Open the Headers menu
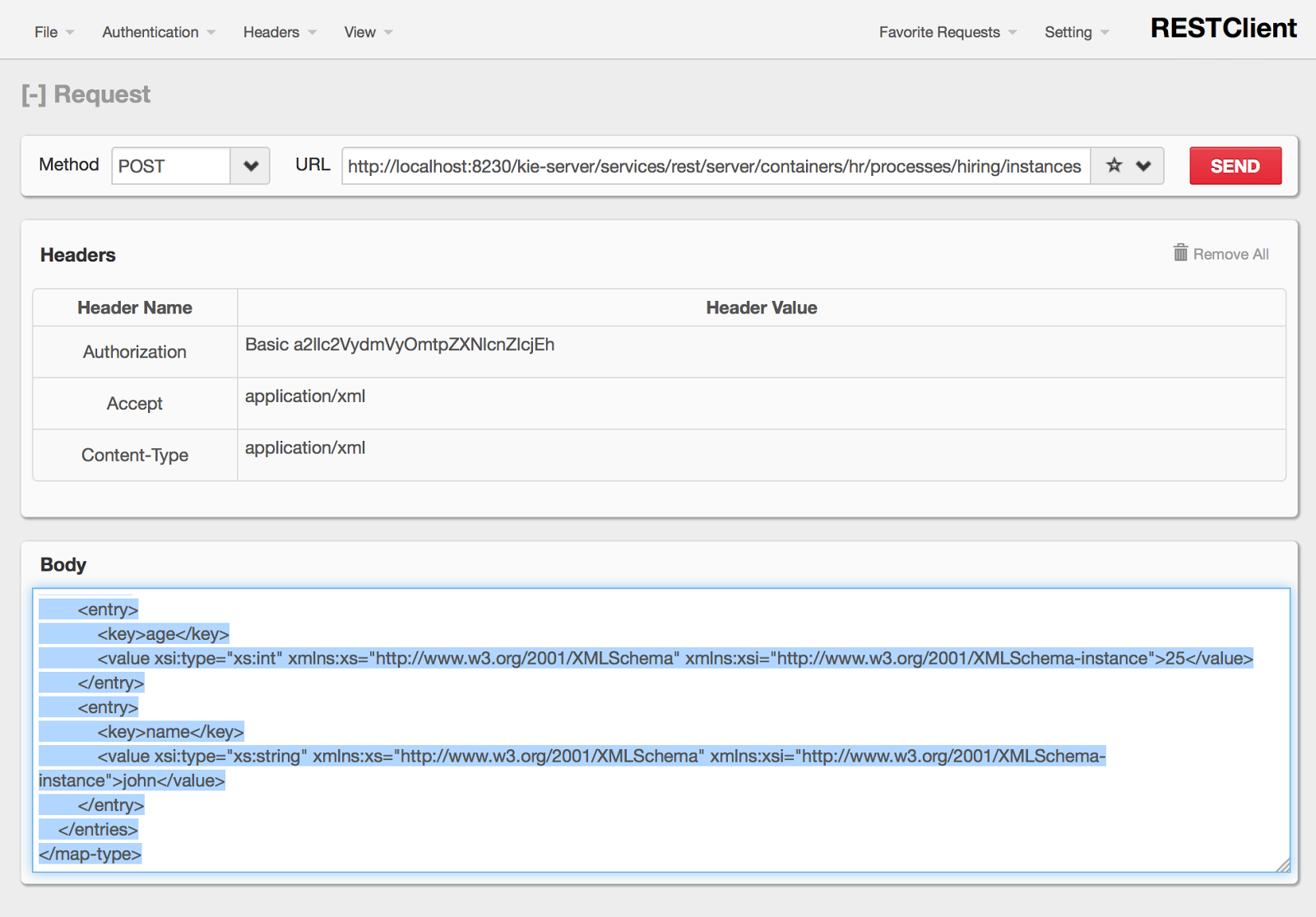 click(271, 32)
